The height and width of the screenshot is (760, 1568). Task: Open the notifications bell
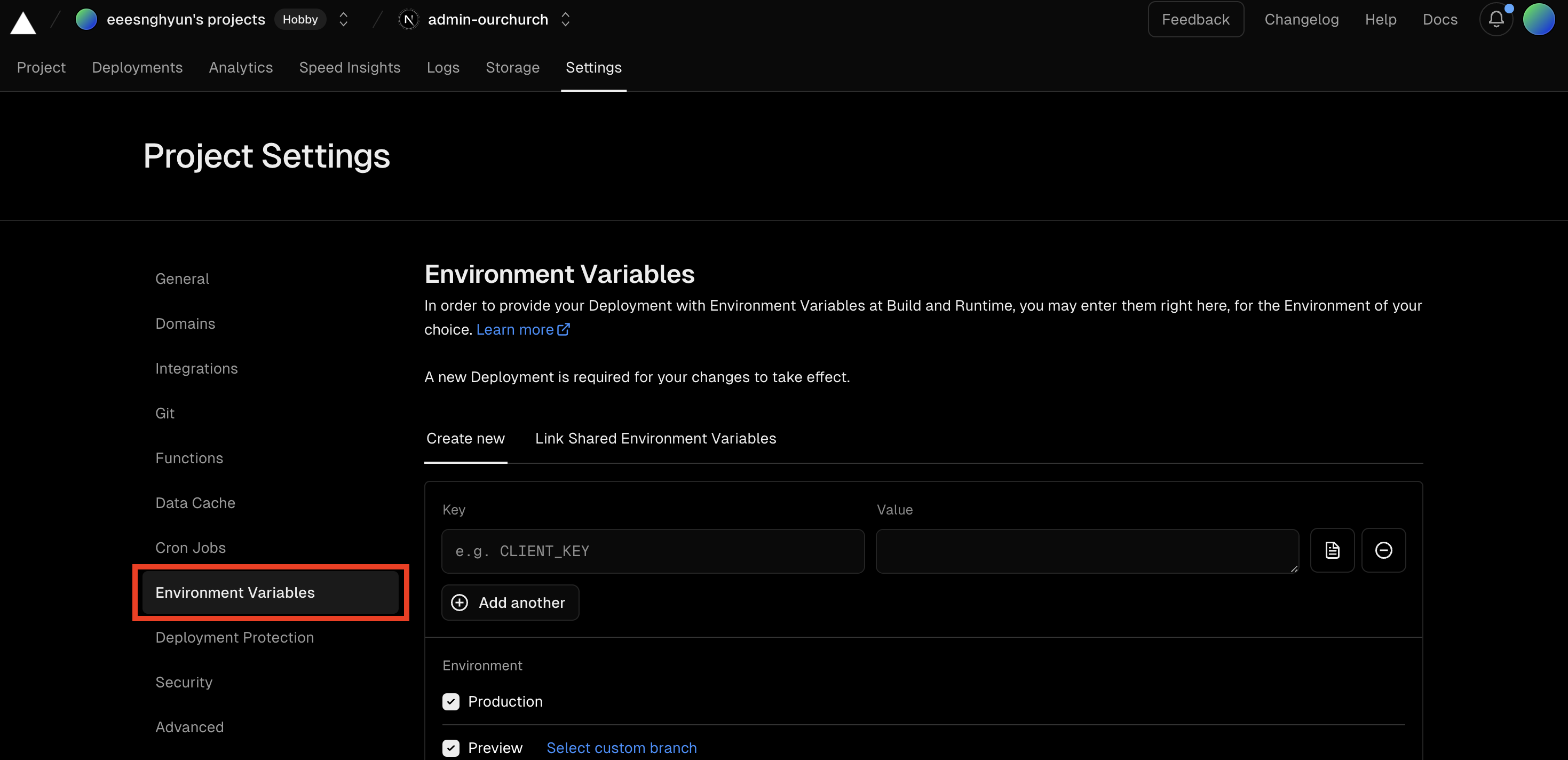(1496, 19)
